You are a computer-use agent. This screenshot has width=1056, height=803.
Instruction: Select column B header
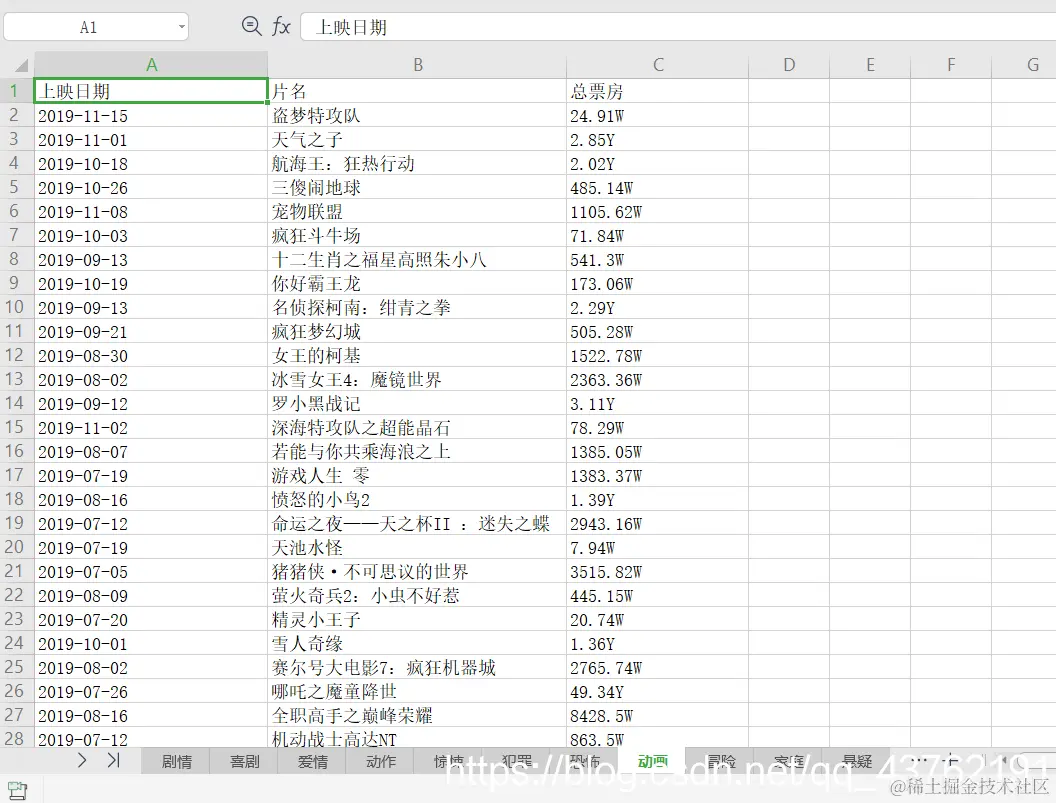tap(418, 65)
